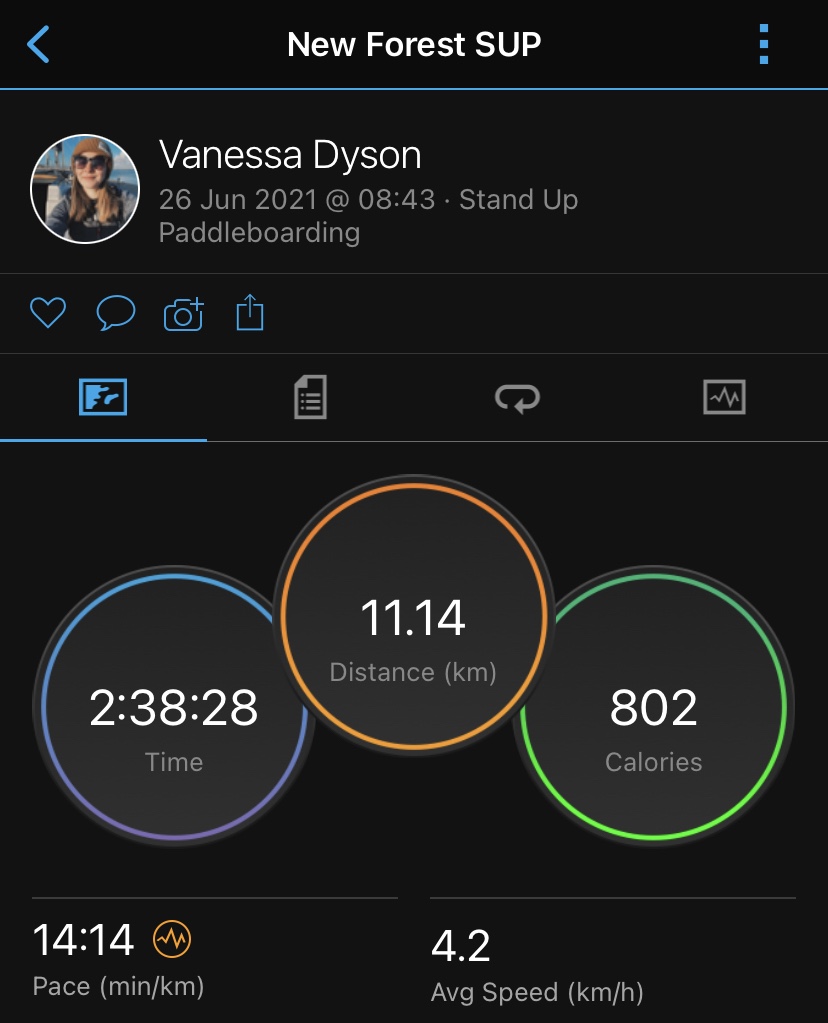The width and height of the screenshot is (828, 1023).
Task: Open the Vanessa Dyson profile name link
Action: pyautogui.click(x=290, y=155)
